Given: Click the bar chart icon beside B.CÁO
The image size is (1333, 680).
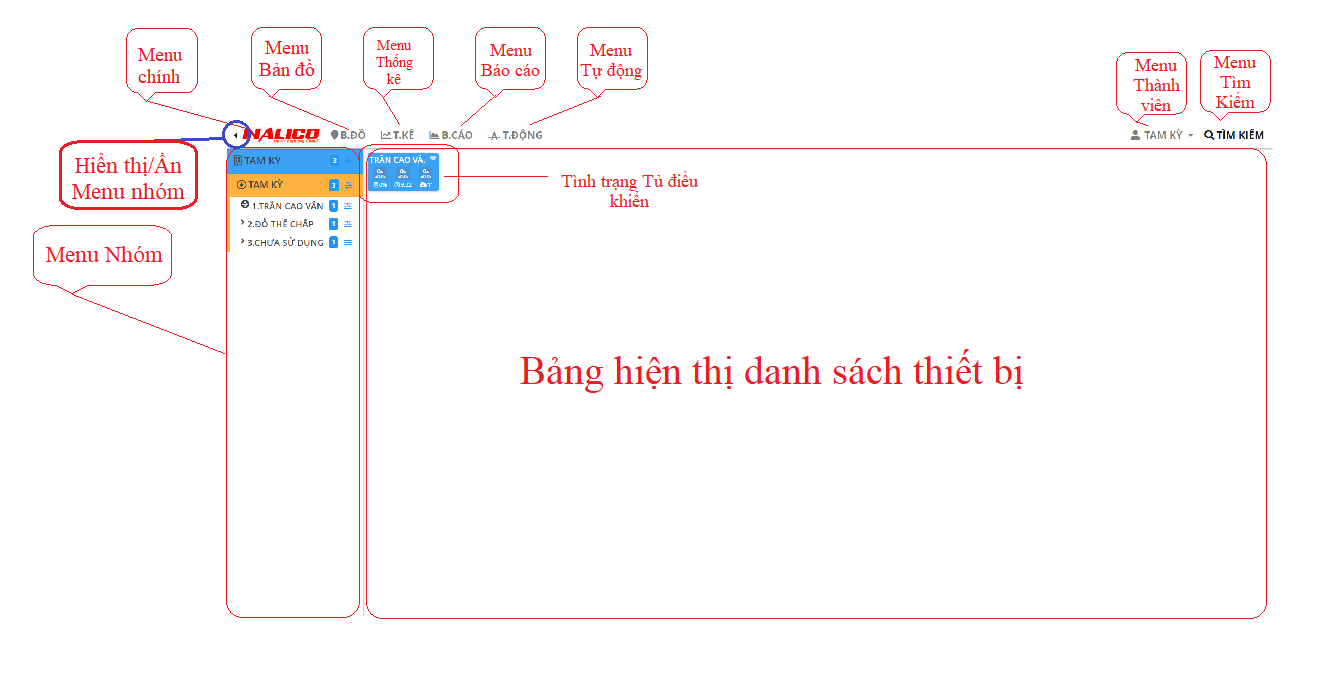Looking at the screenshot, I should click(433, 135).
